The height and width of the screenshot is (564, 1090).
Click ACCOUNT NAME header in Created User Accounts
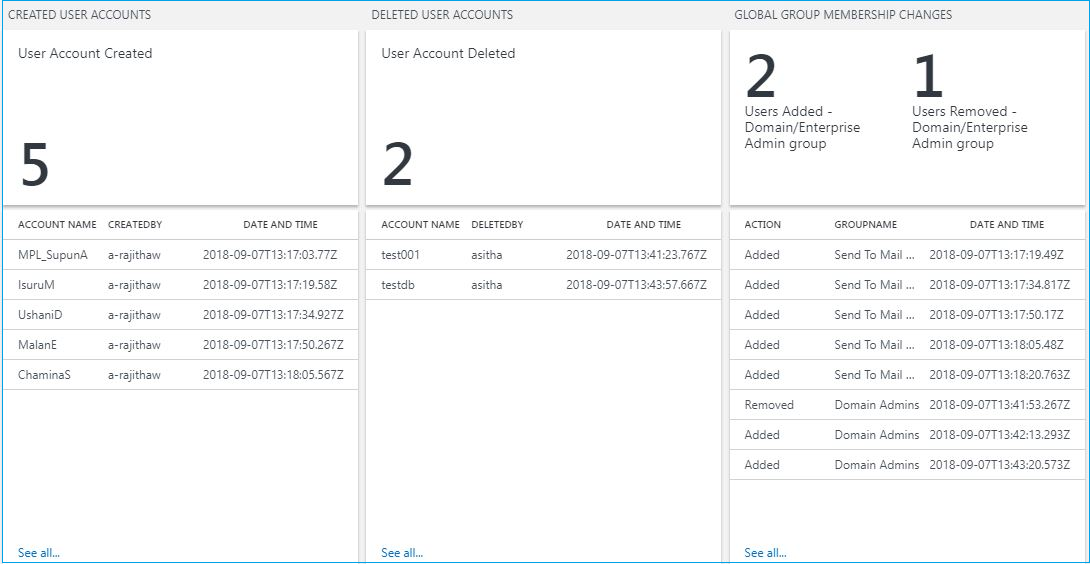57,225
